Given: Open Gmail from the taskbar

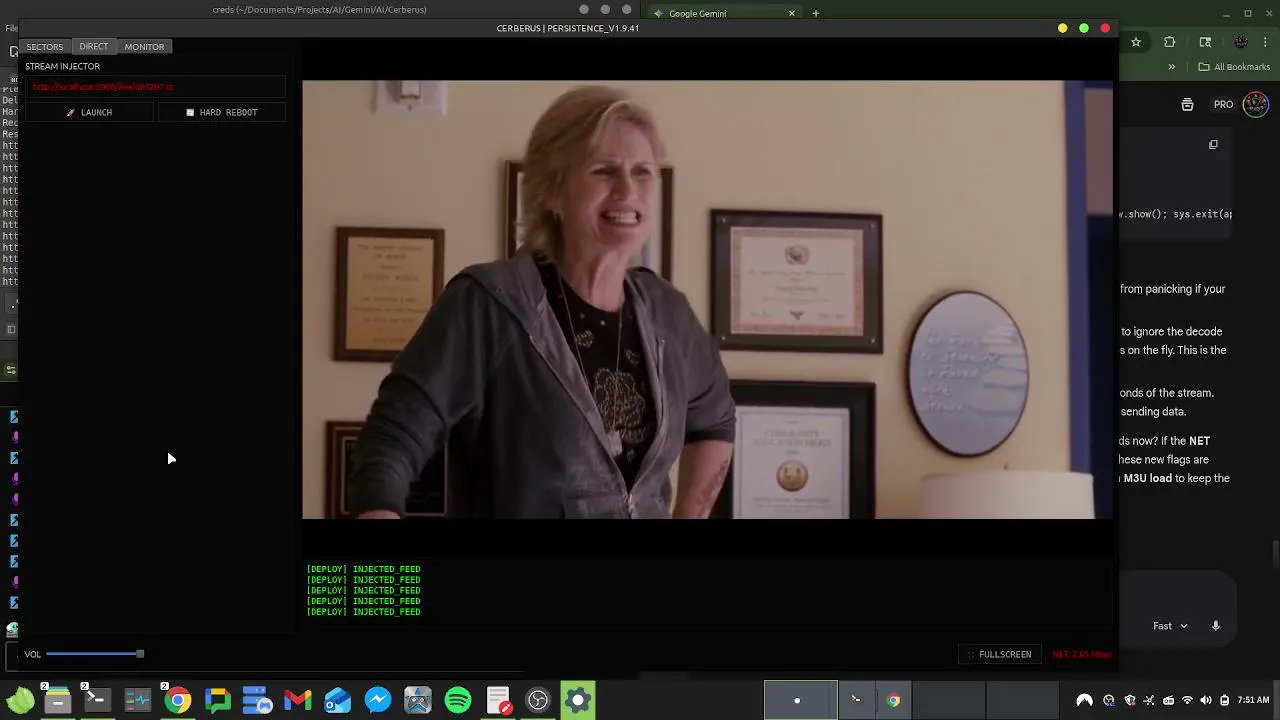Looking at the screenshot, I should click(297, 700).
